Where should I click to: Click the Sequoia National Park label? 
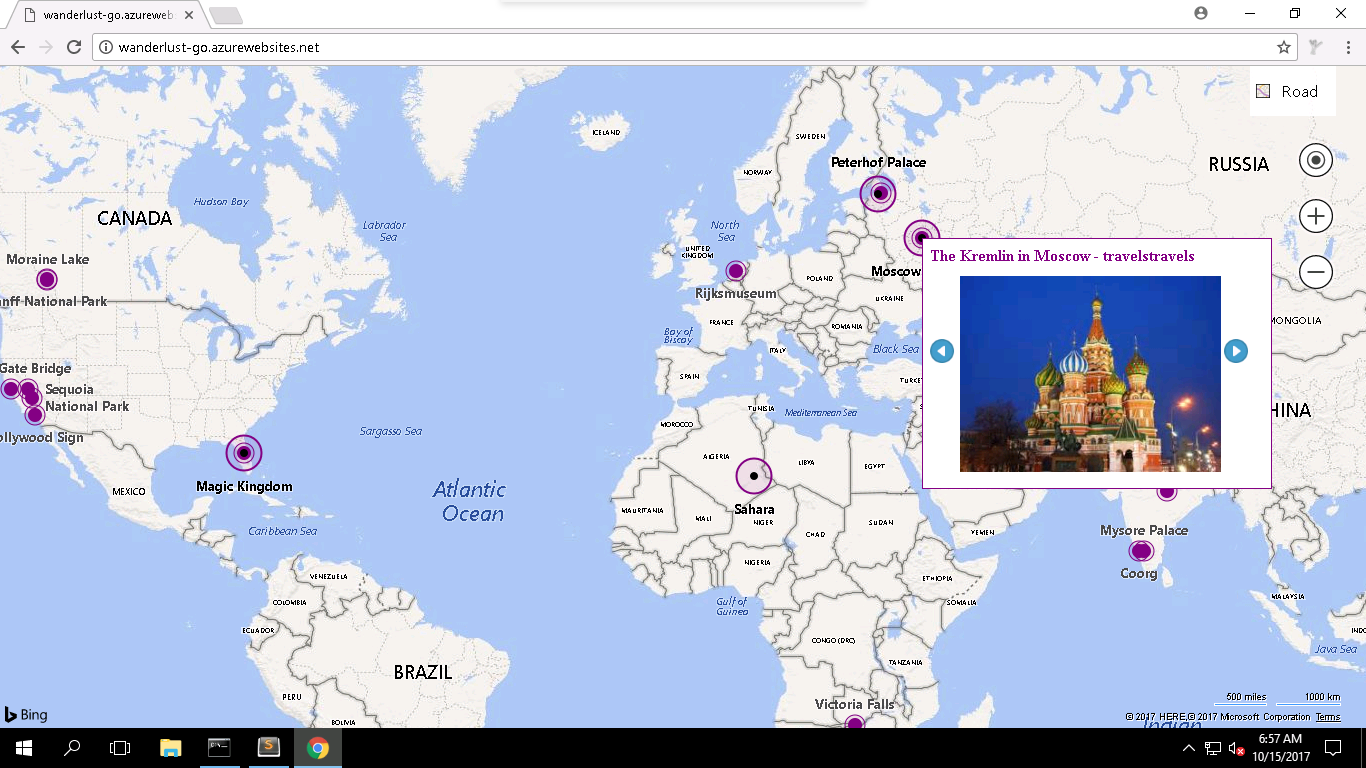point(86,398)
